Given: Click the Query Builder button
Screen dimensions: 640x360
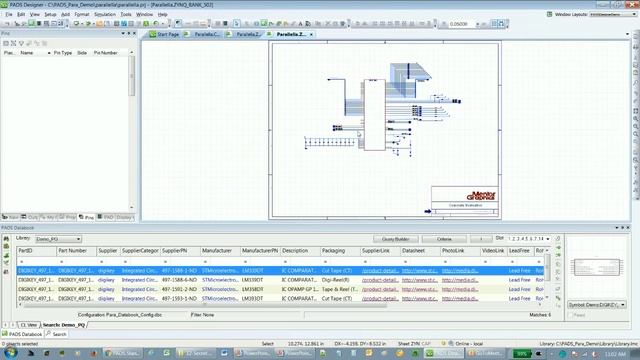Looking at the screenshot, I should (x=396, y=239).
